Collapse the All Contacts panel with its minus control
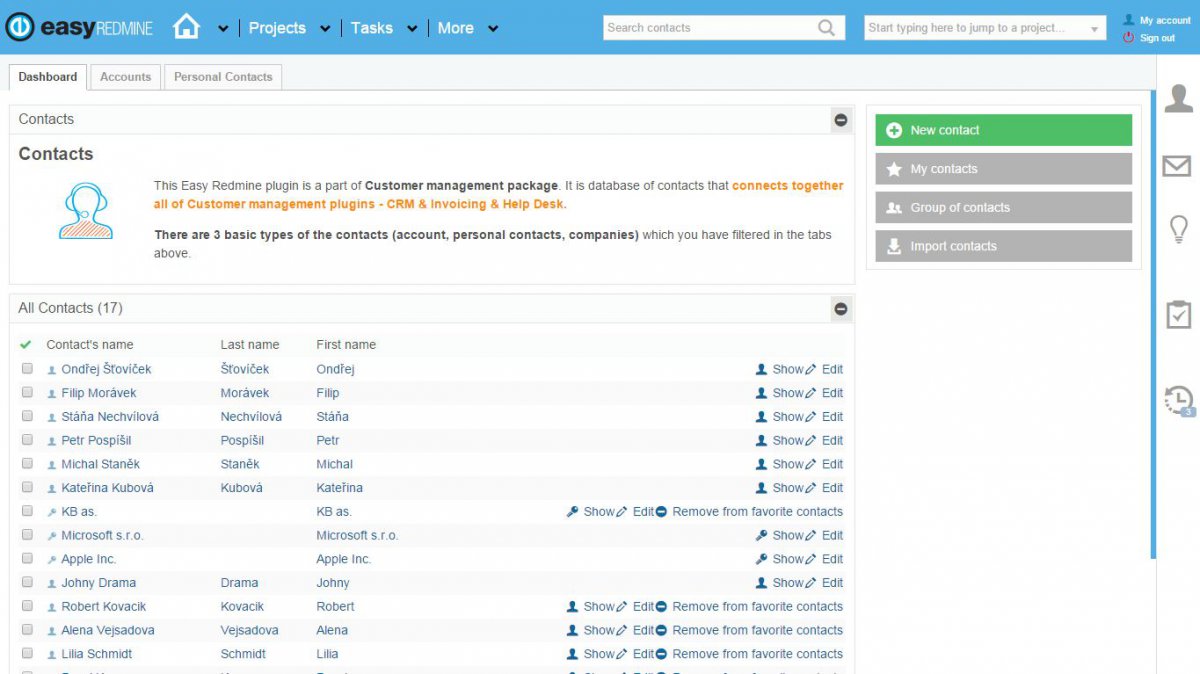1200x674 pixels. coord(840,309)
